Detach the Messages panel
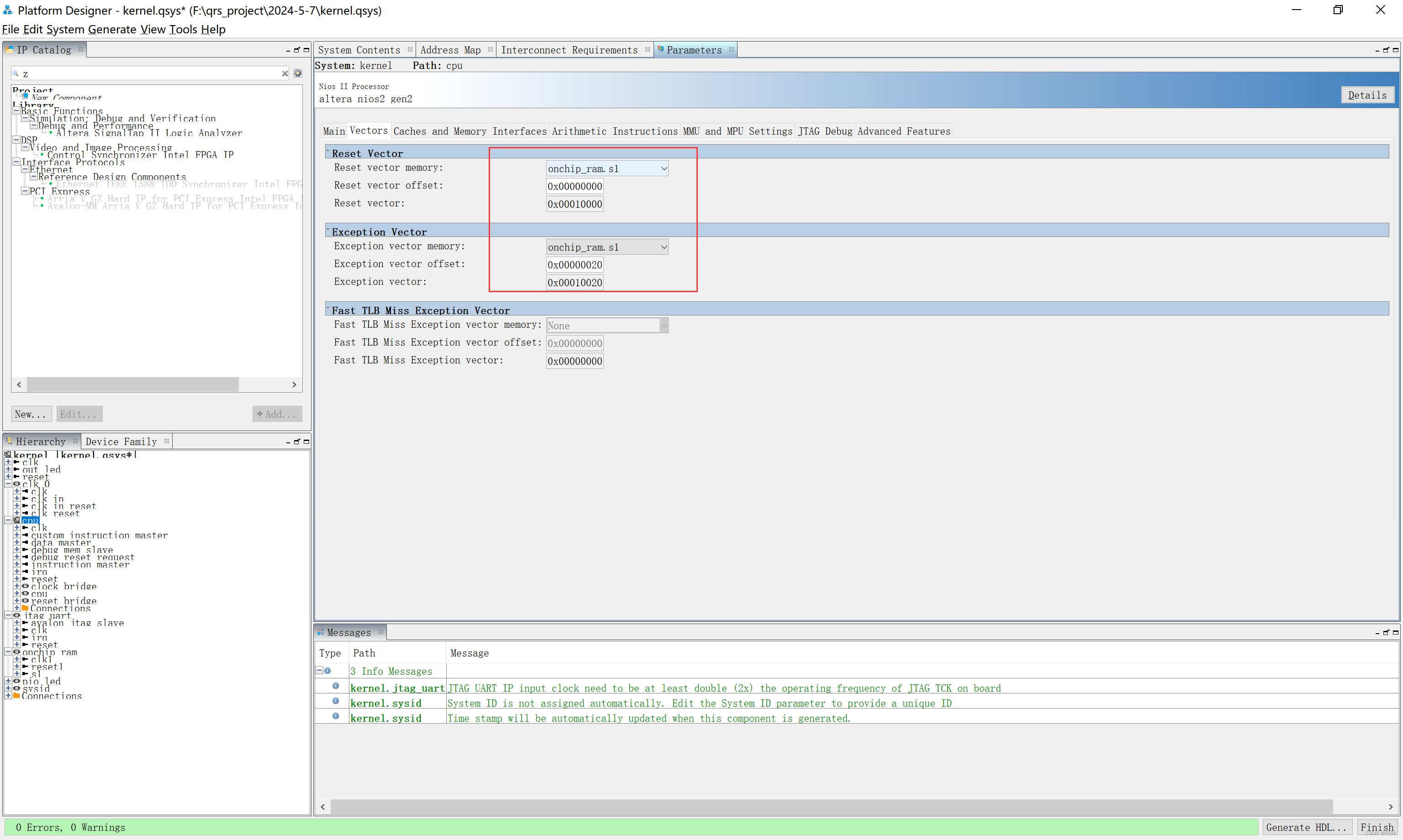1403x840 pixels. (x=1386, y=632)
